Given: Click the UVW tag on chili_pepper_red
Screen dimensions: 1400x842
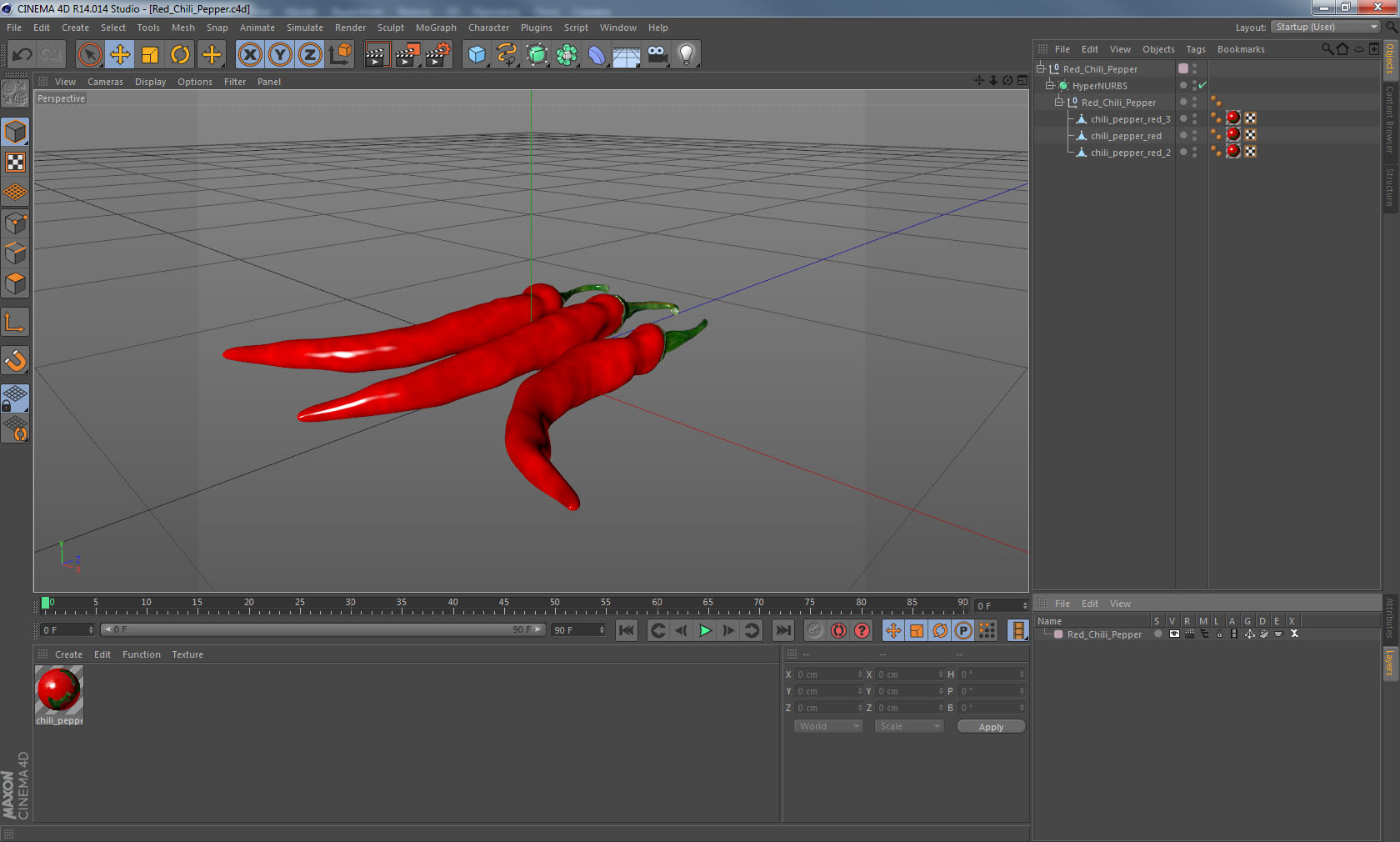Looking at the screenshot, I should click(x=1250, y=135).
